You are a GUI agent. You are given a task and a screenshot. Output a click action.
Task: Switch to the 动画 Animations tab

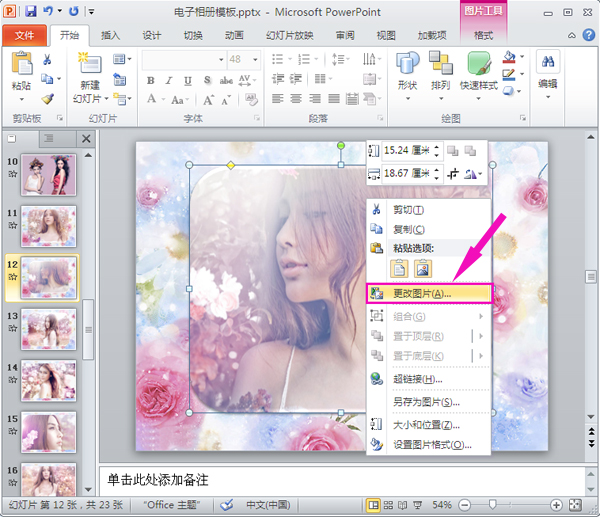click(x=234, y=36)
